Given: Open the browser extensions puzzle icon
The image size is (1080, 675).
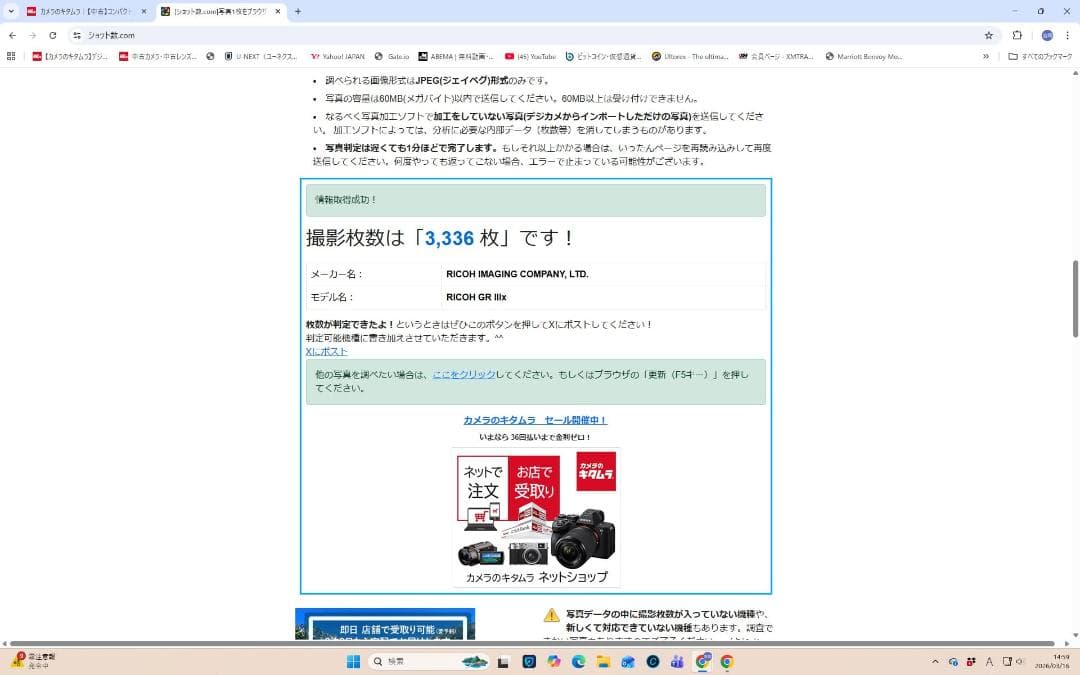Looking at the screenshot, I should 1017,35.
